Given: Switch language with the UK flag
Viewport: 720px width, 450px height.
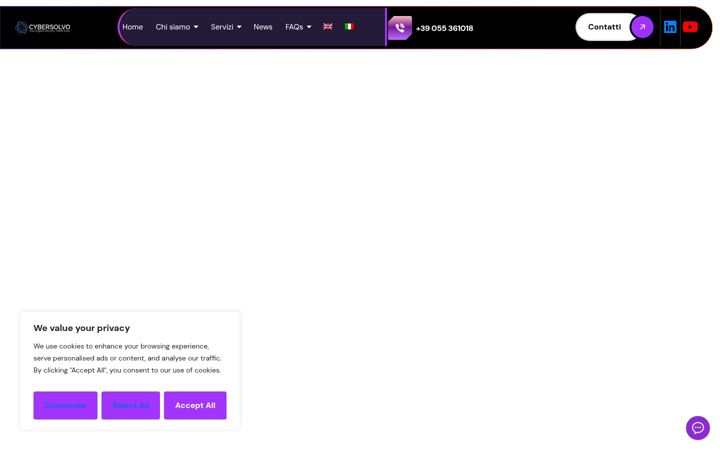Looking at the screenshot, I should coord(327,27).
